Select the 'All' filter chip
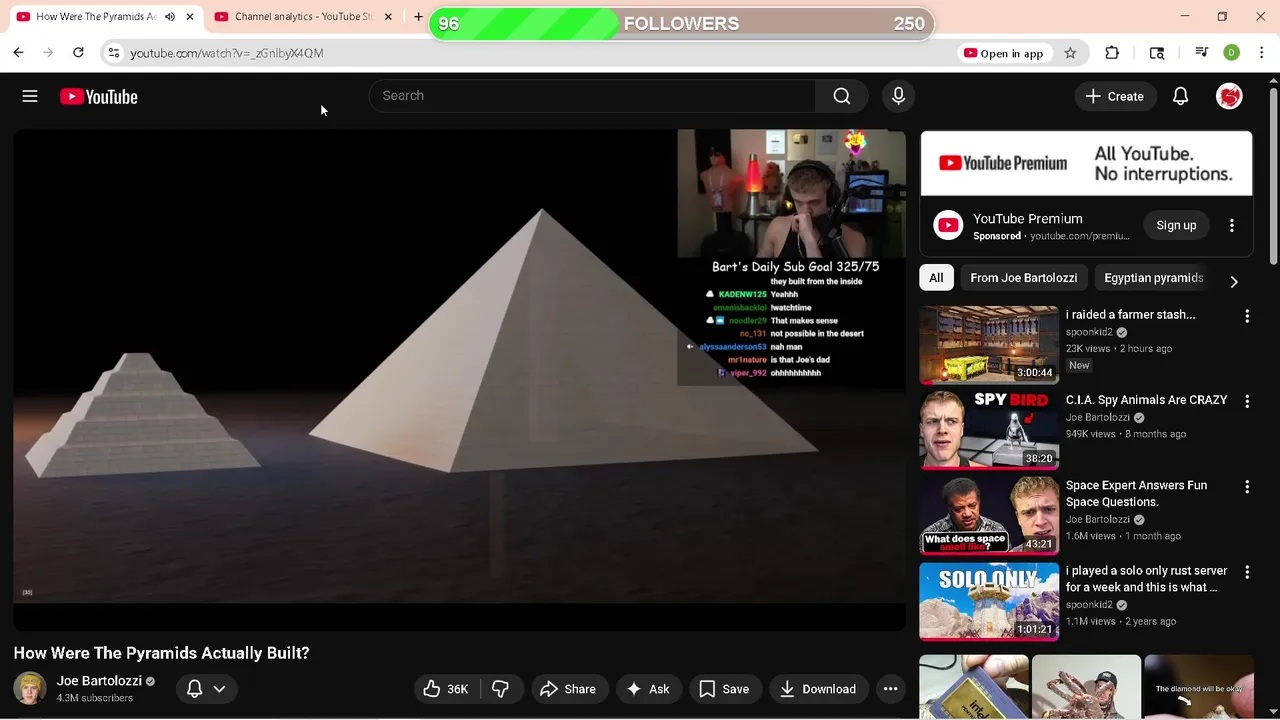The image size is (1280, 720). point(936,278)
